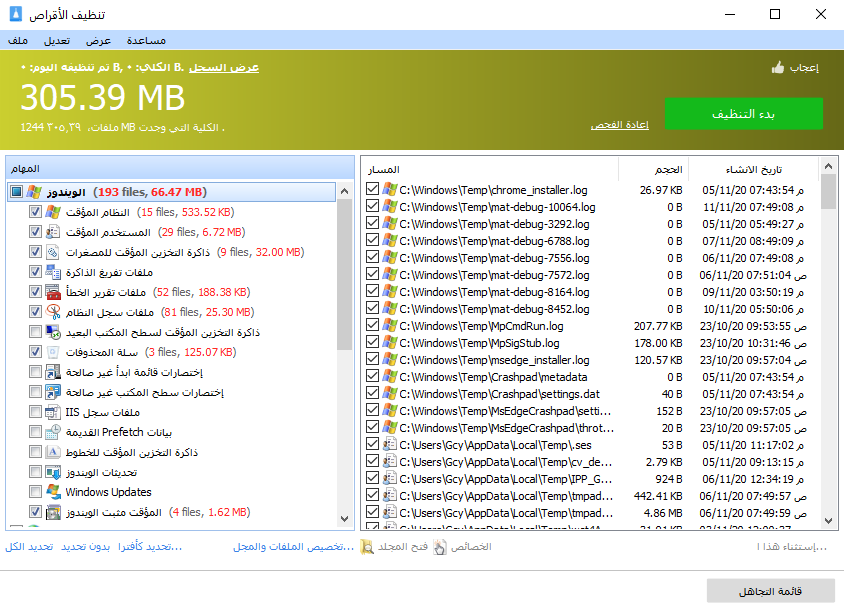Click the memory dump files icon for ملفات تفريغ الذاكرة
The width and height of the screenshot is (844, 611).
(x=53, y=272)
